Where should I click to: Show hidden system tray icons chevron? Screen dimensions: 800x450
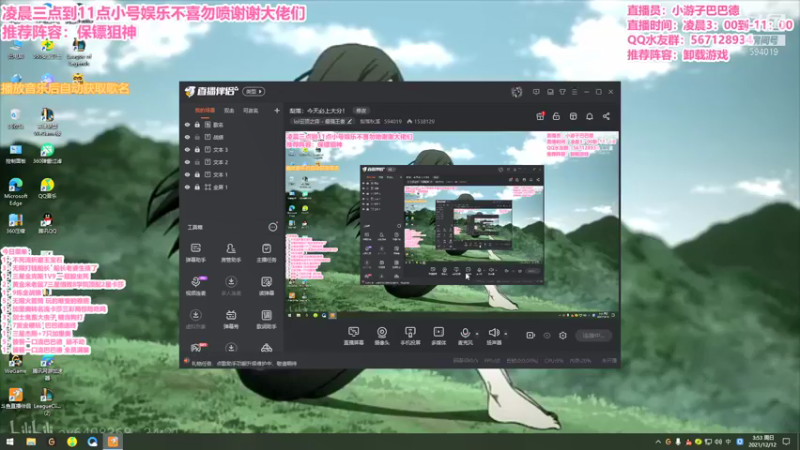[658, 442]
